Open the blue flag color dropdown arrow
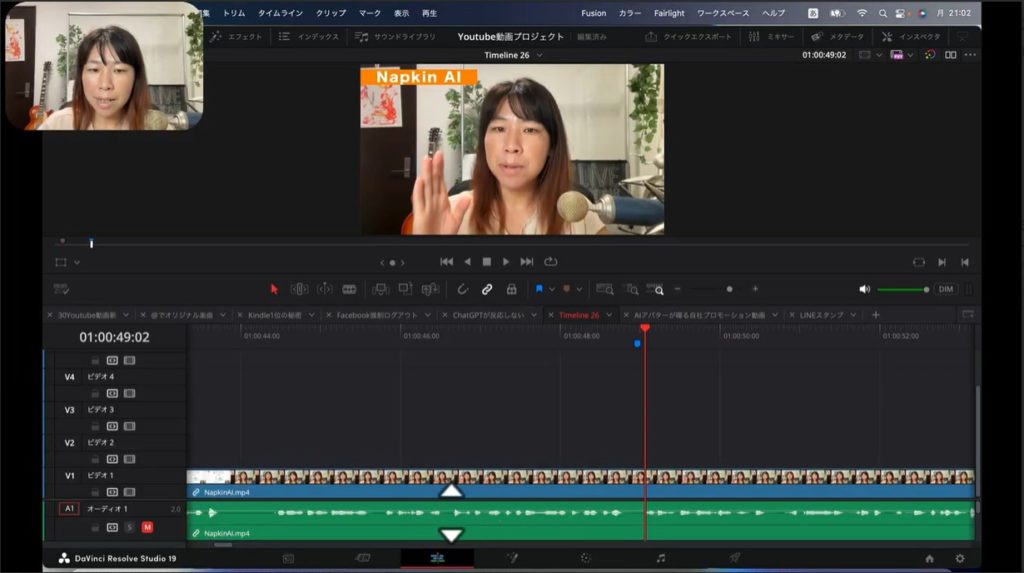Viewport: 1024px width, 573px height. click(551, 289)
